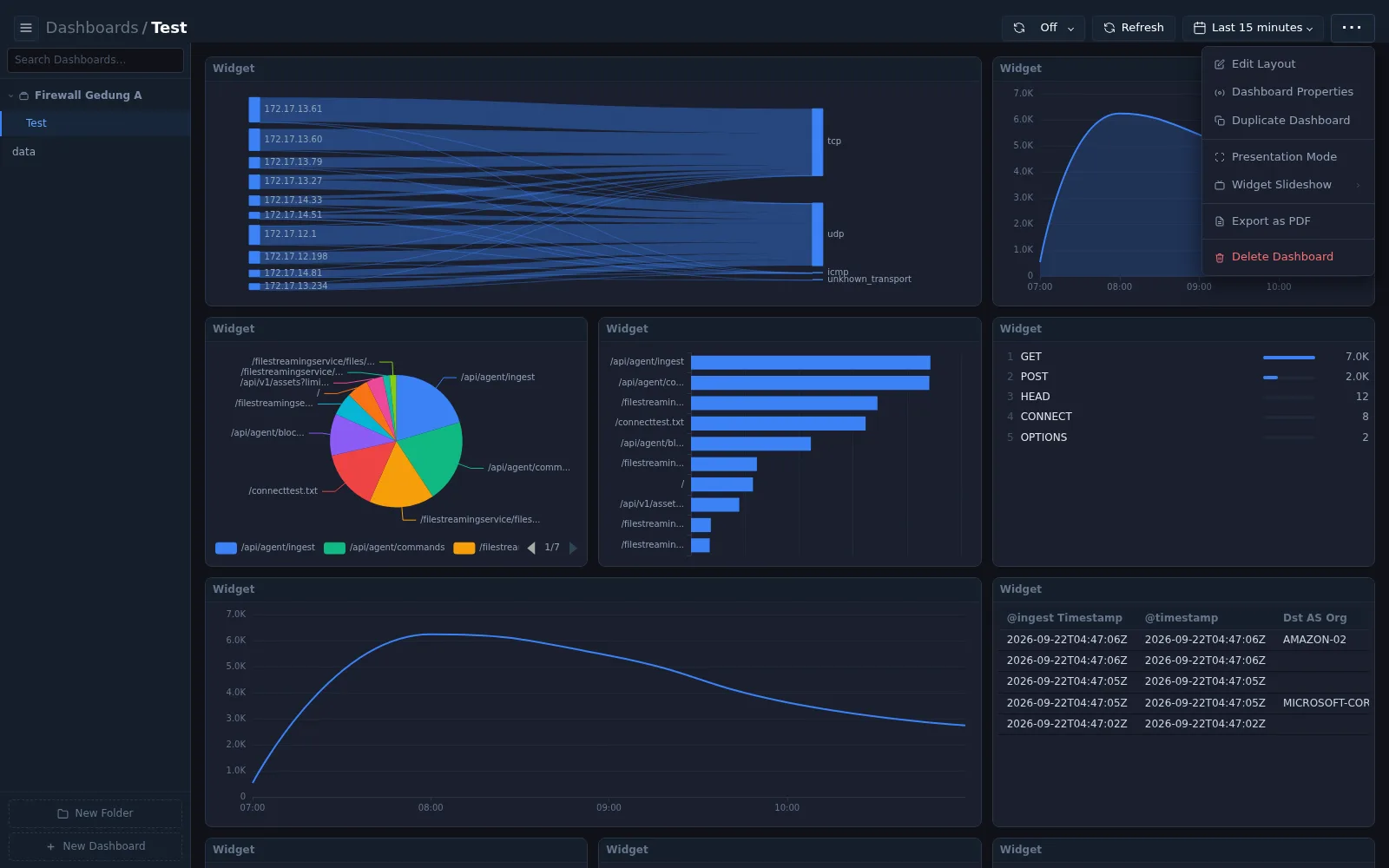Viewport: 1389px width, 868px height.
Task: Click the calendar icon in time range
Action: pos(1200,28)
